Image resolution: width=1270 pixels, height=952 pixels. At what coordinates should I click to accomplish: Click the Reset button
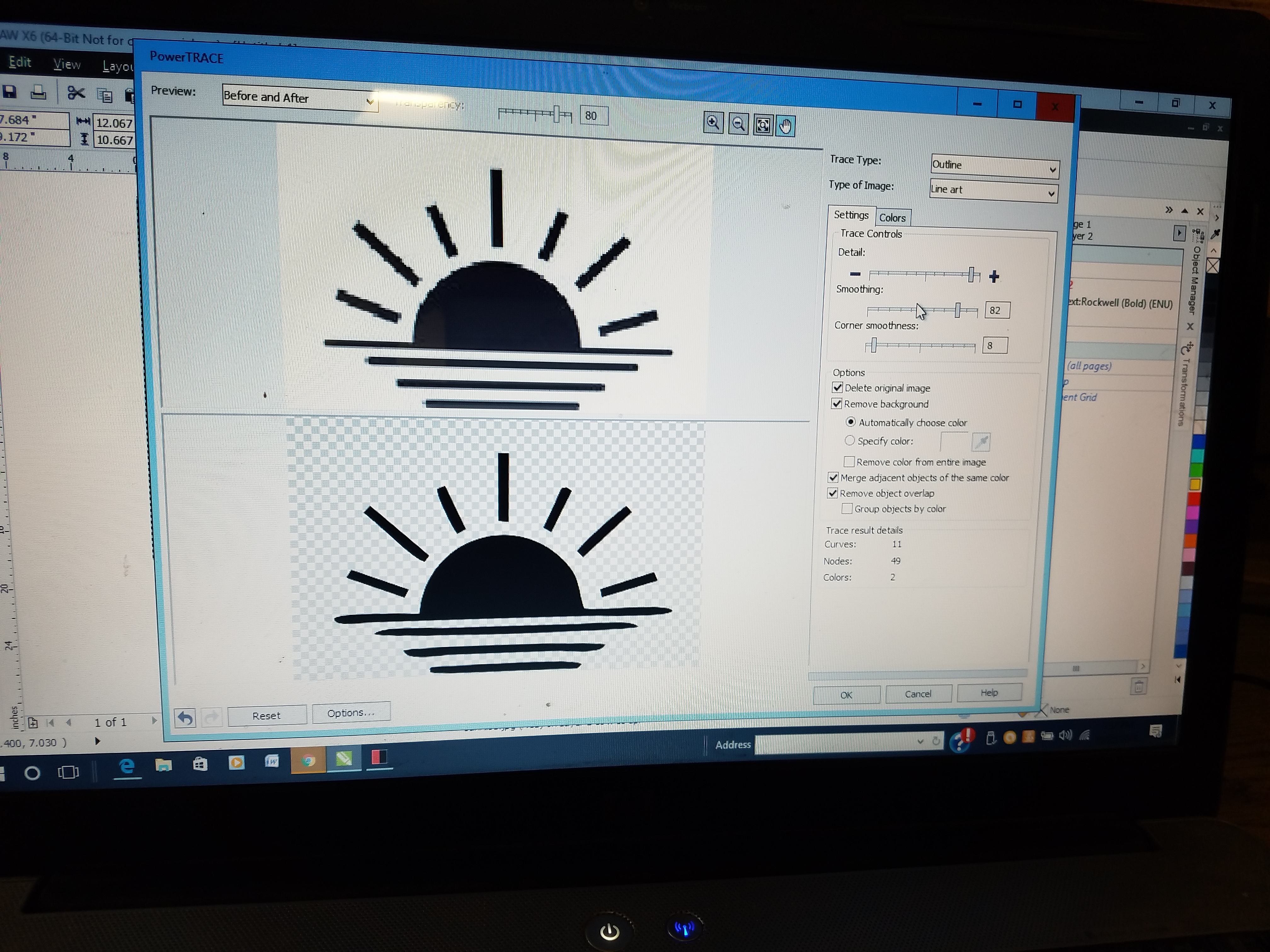(266, 716)
